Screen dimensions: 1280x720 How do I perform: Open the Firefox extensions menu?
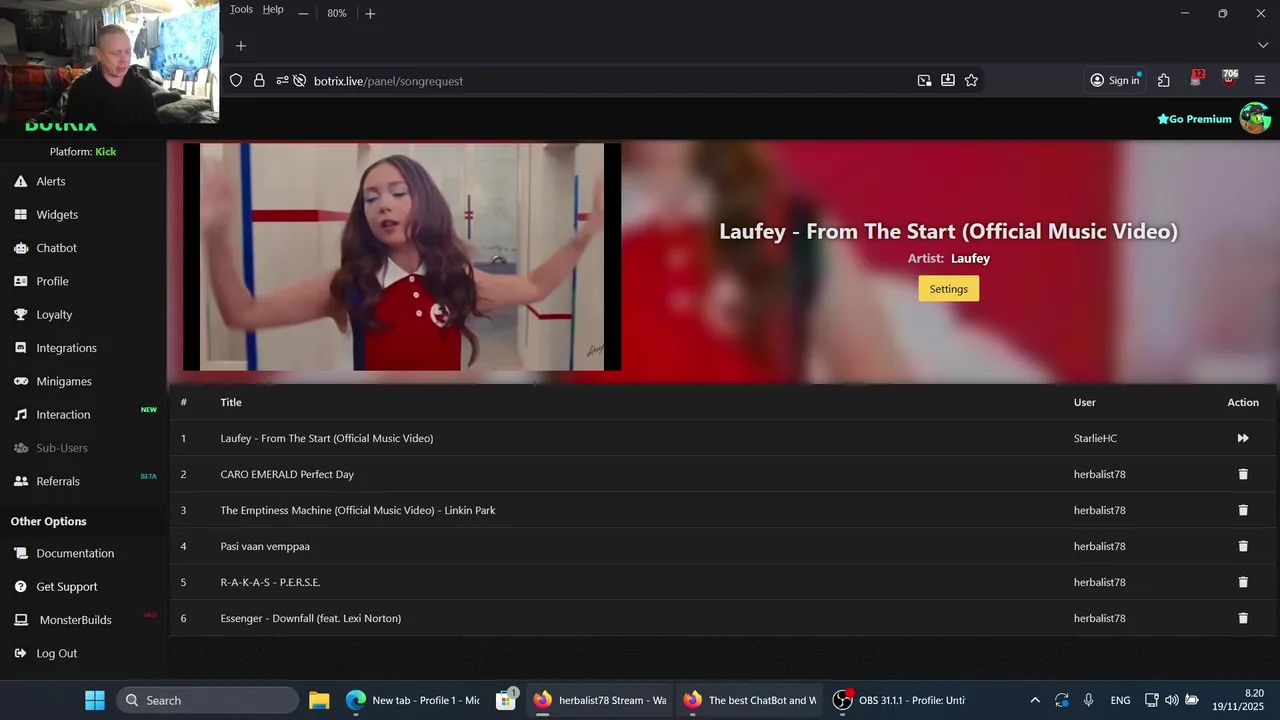click(1164, 81)
